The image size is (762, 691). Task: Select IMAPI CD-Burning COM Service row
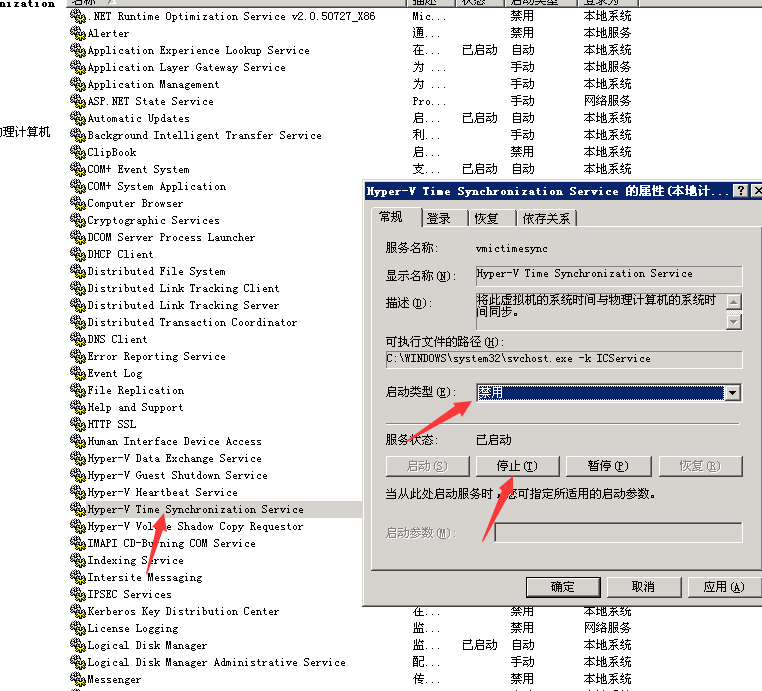pyautogui.click(x=172, y=543)
